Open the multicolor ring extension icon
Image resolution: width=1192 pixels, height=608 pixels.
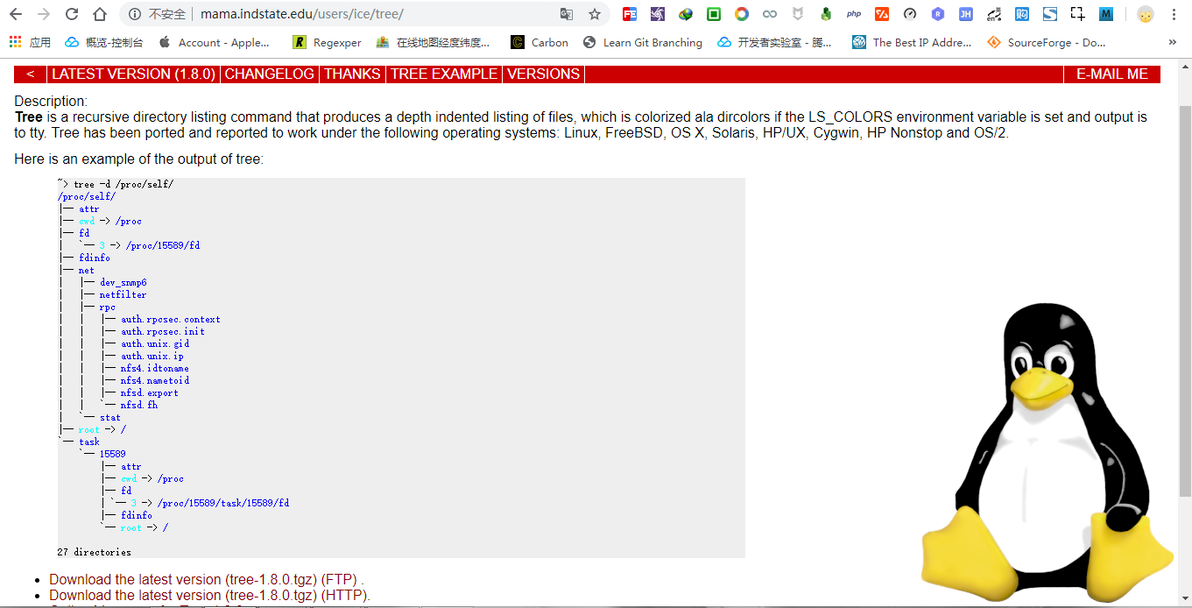click(741, 14)
